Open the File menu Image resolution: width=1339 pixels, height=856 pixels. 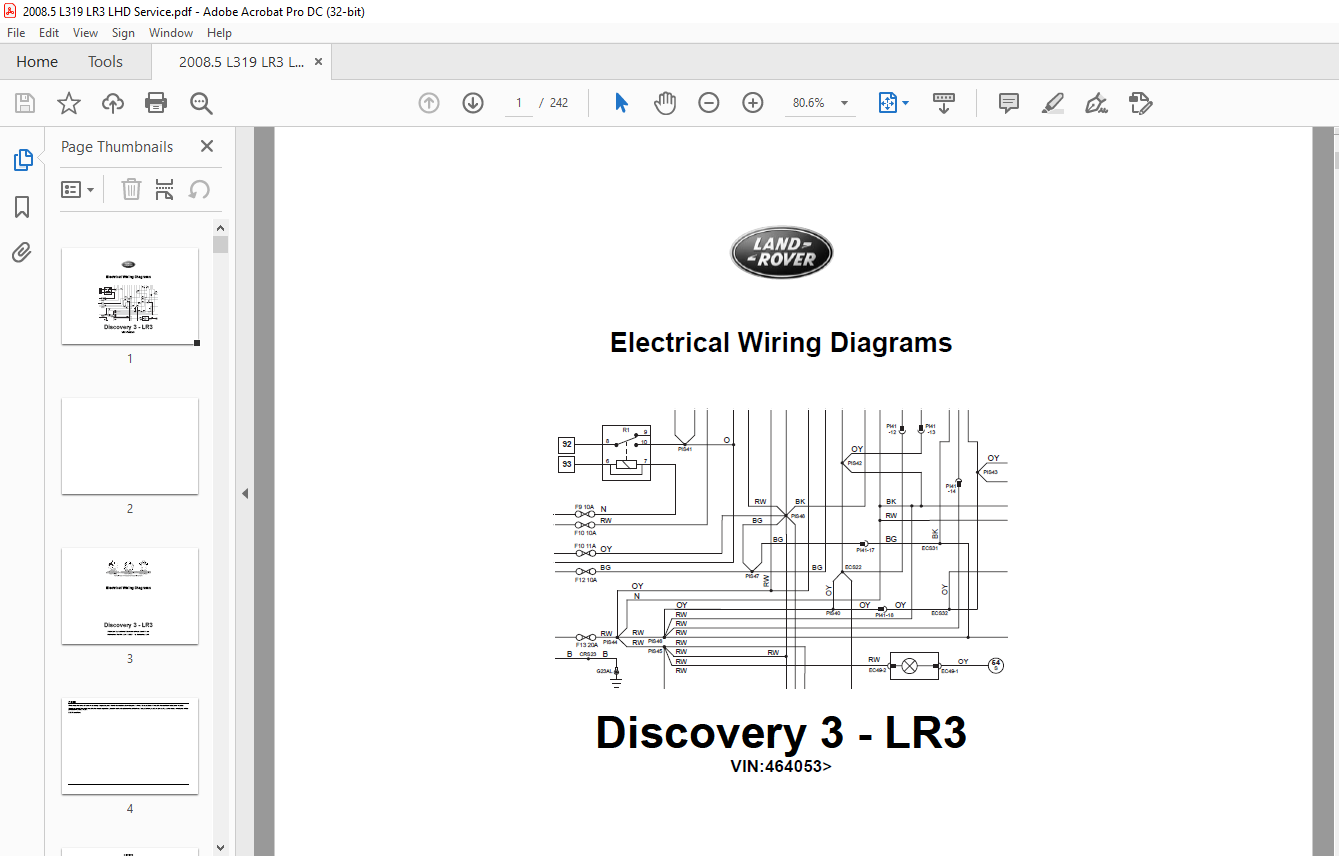coord(16,33)
